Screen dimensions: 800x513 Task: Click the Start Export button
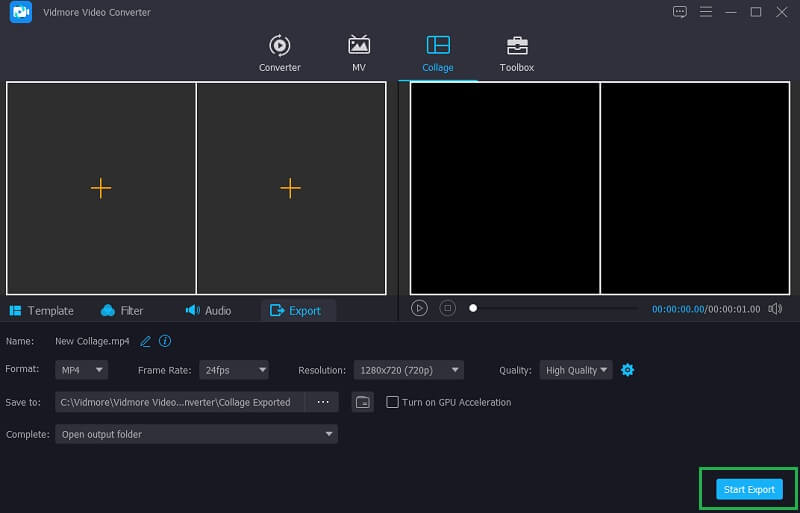pos(749,489)
